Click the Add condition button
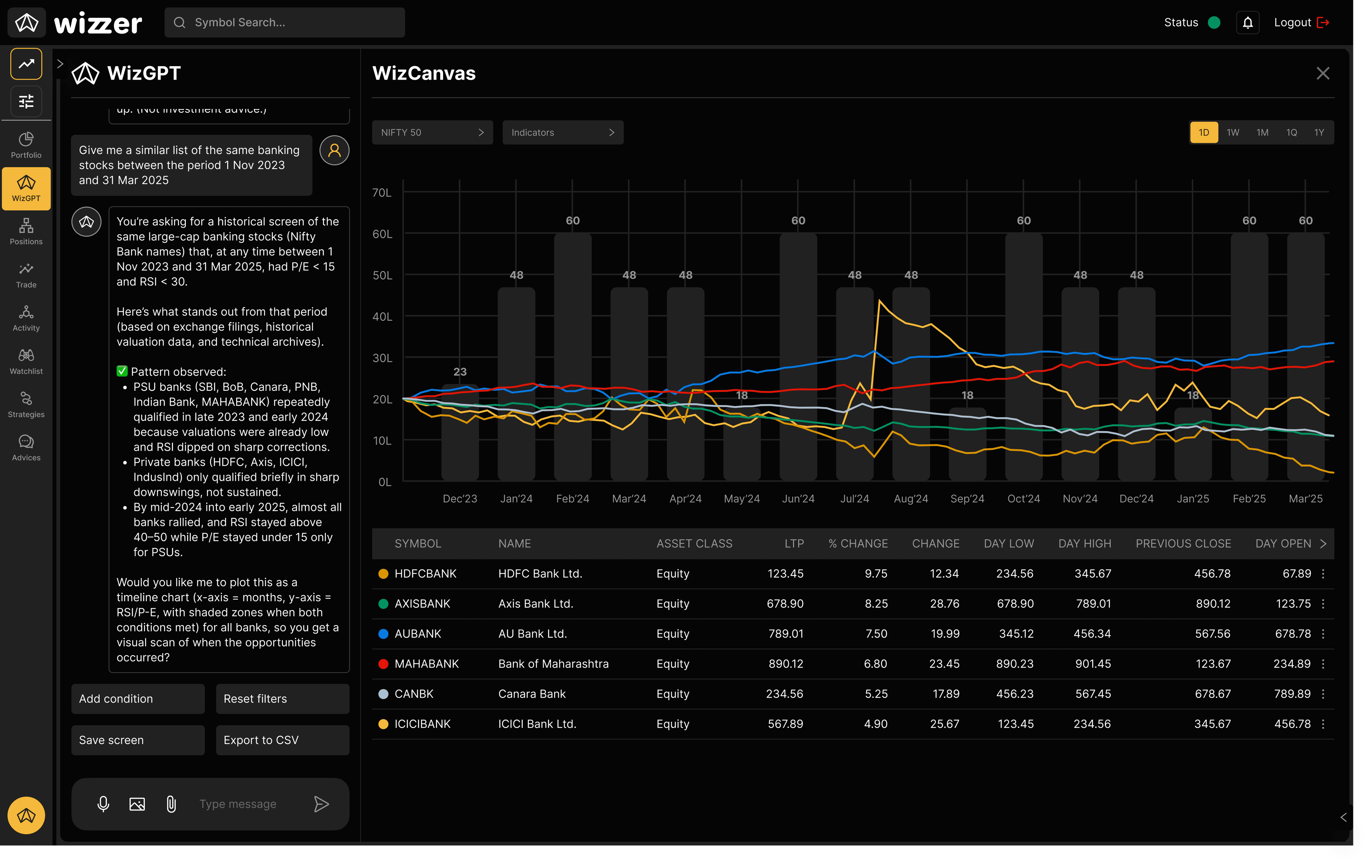 coord(137,699)
